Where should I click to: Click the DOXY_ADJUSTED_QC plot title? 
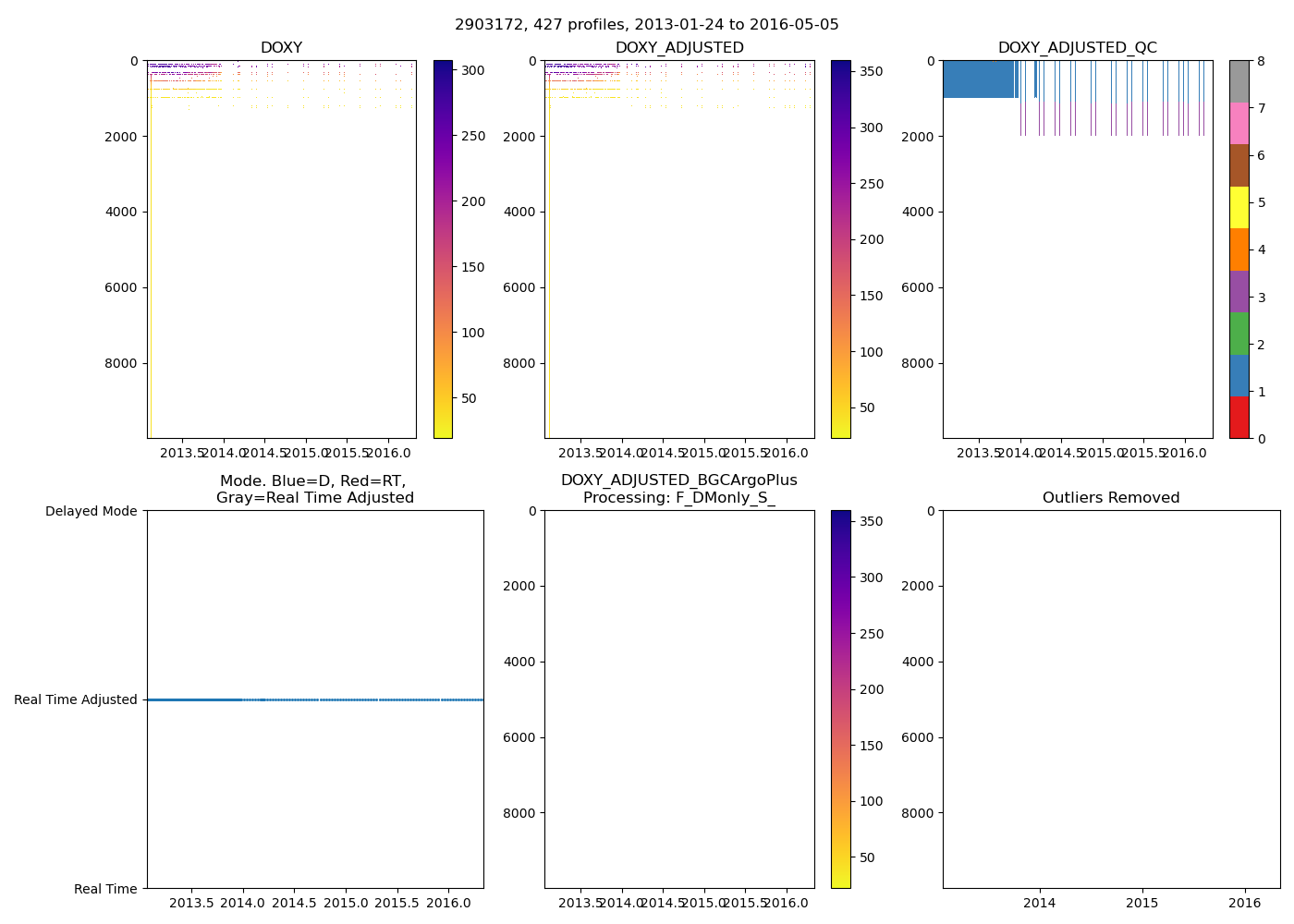pos(1077,48)
